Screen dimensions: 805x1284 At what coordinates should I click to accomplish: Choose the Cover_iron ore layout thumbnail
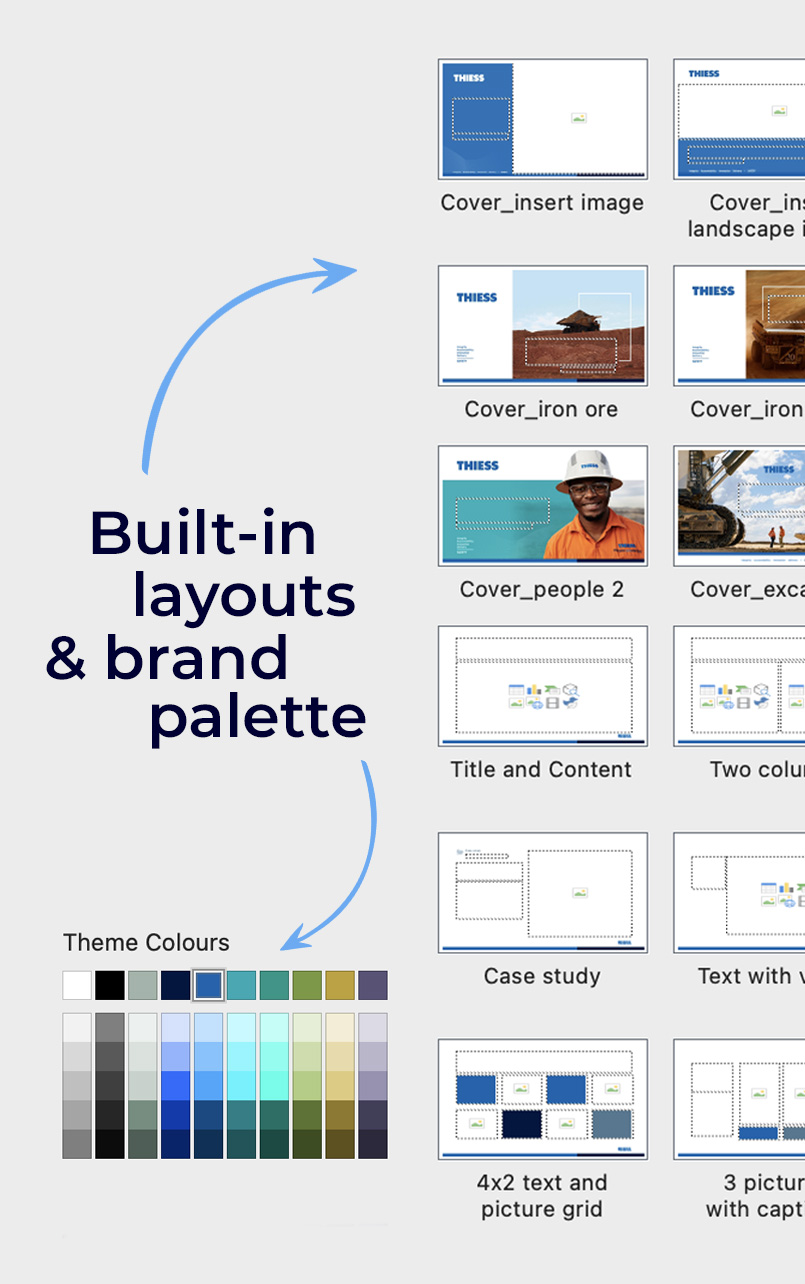[542, 325]
